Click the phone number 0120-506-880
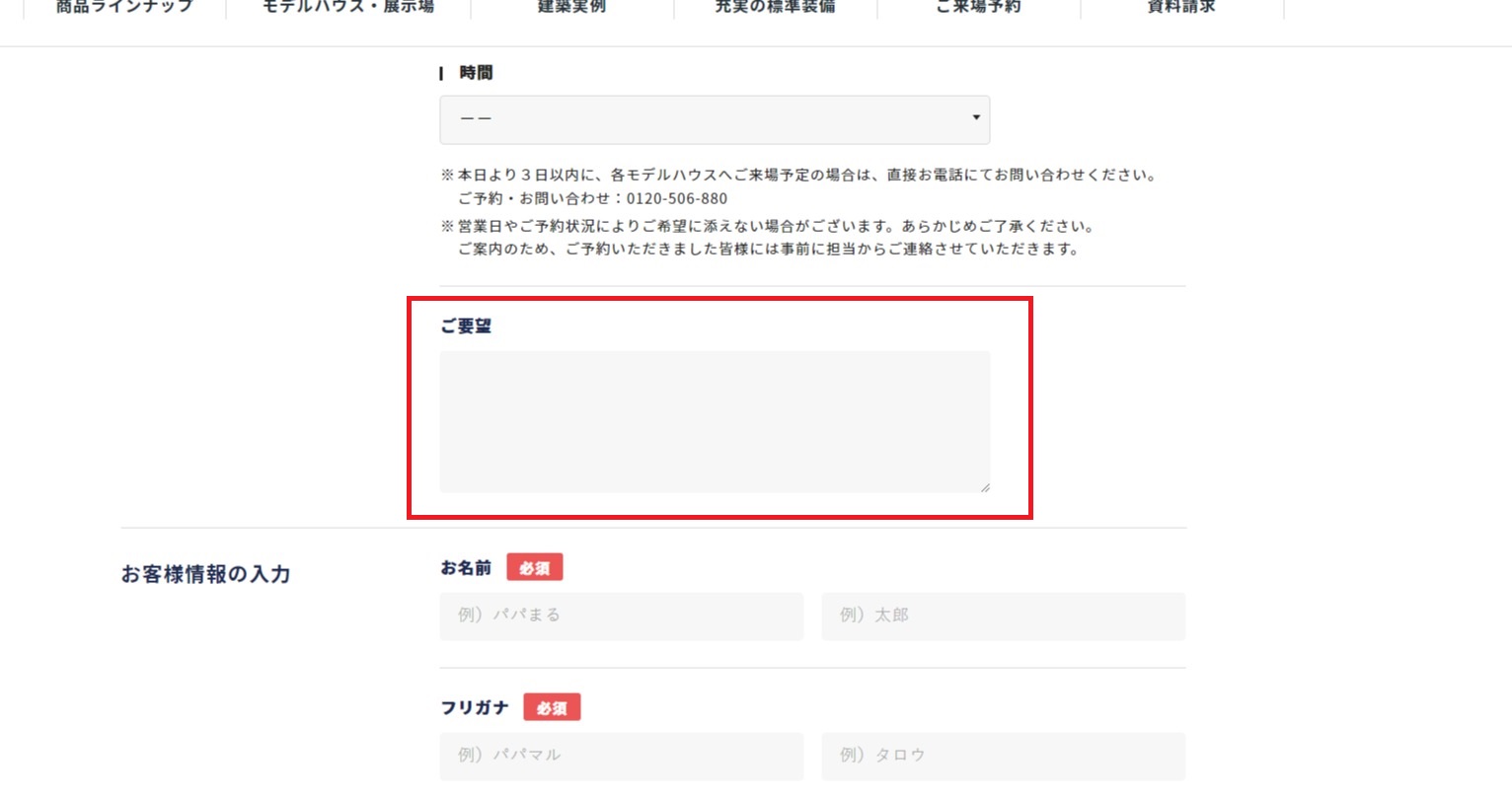The height and width of the screenshot is (796, 1512). 677,198
